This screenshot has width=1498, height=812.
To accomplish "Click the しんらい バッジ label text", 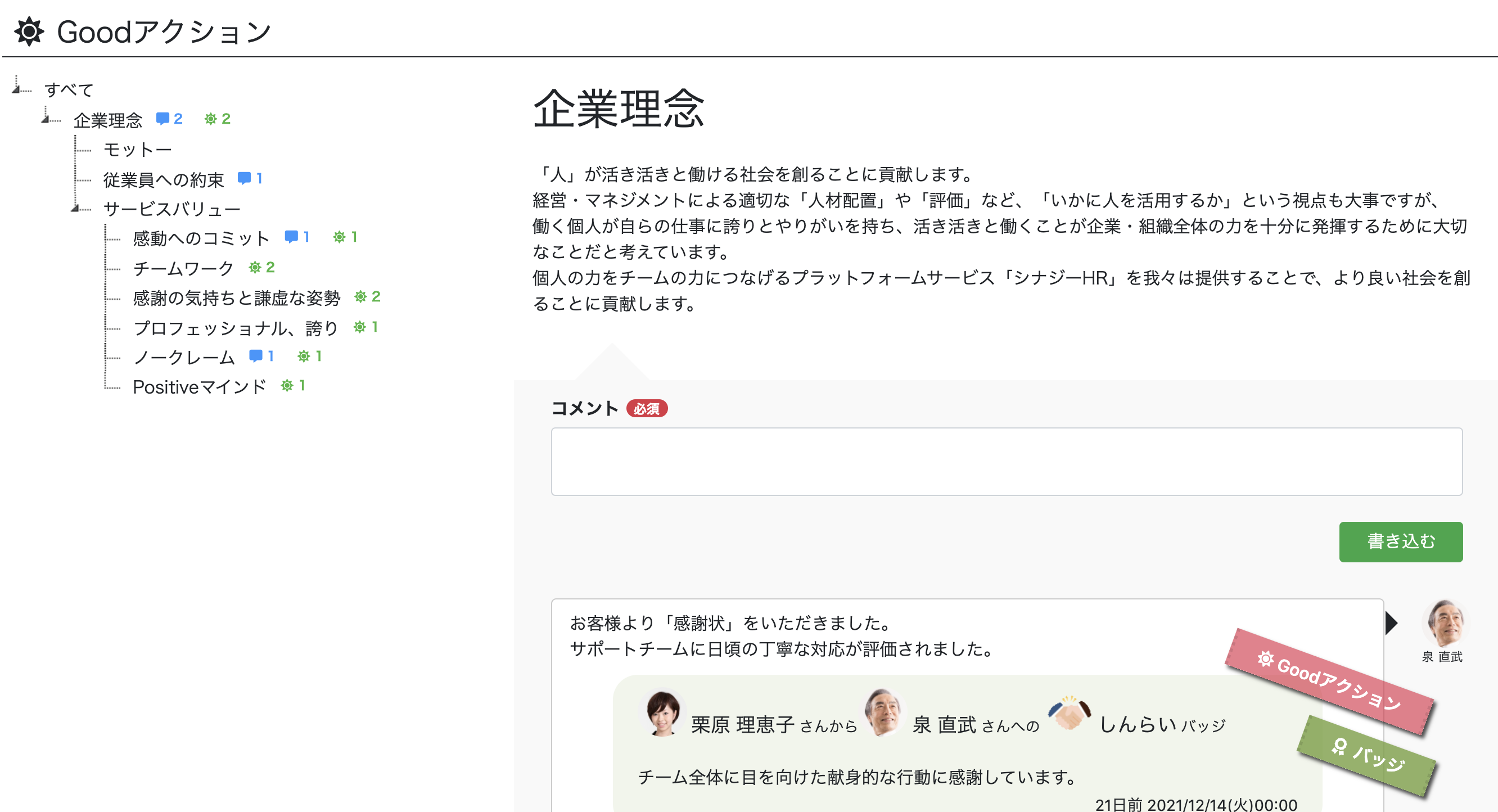I will click(x=1162, y=725).
